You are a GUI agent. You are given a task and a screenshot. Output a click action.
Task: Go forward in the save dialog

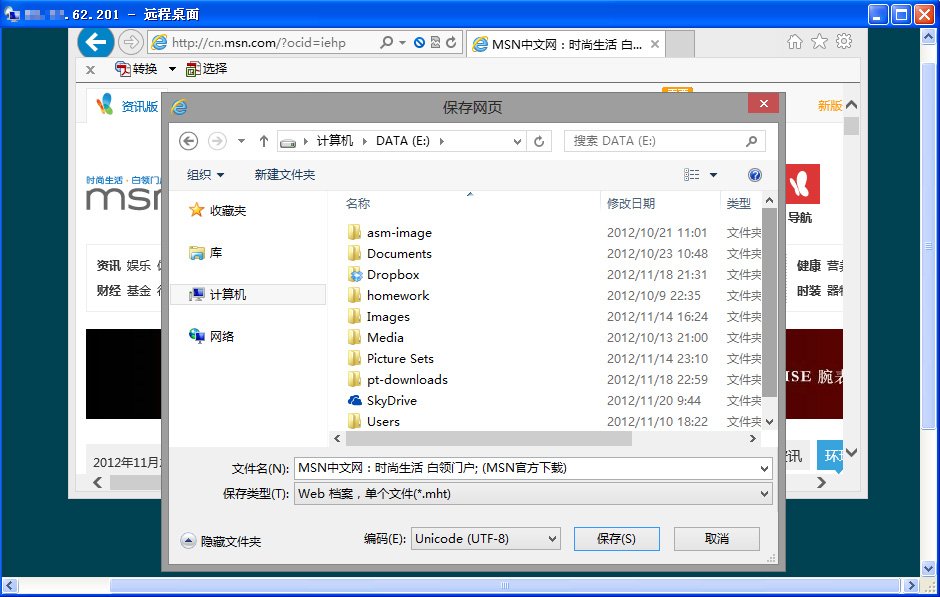217,141
